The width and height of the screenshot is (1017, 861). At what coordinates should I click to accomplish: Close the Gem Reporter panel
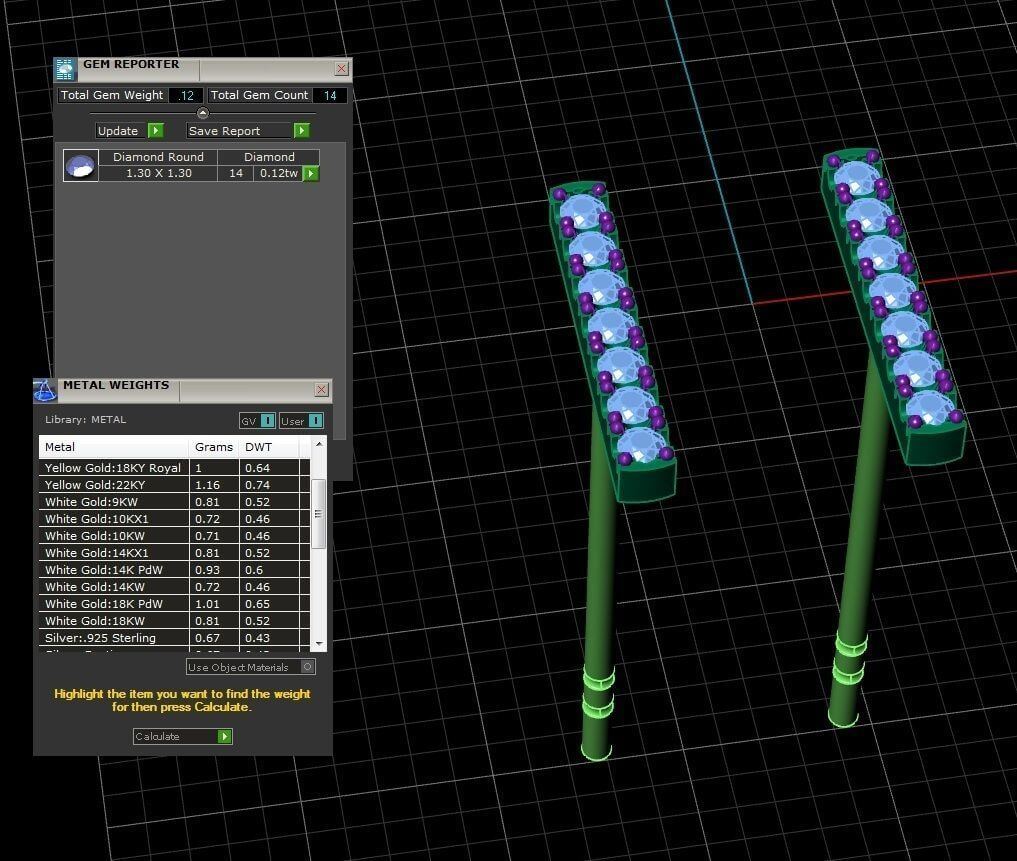341,69
